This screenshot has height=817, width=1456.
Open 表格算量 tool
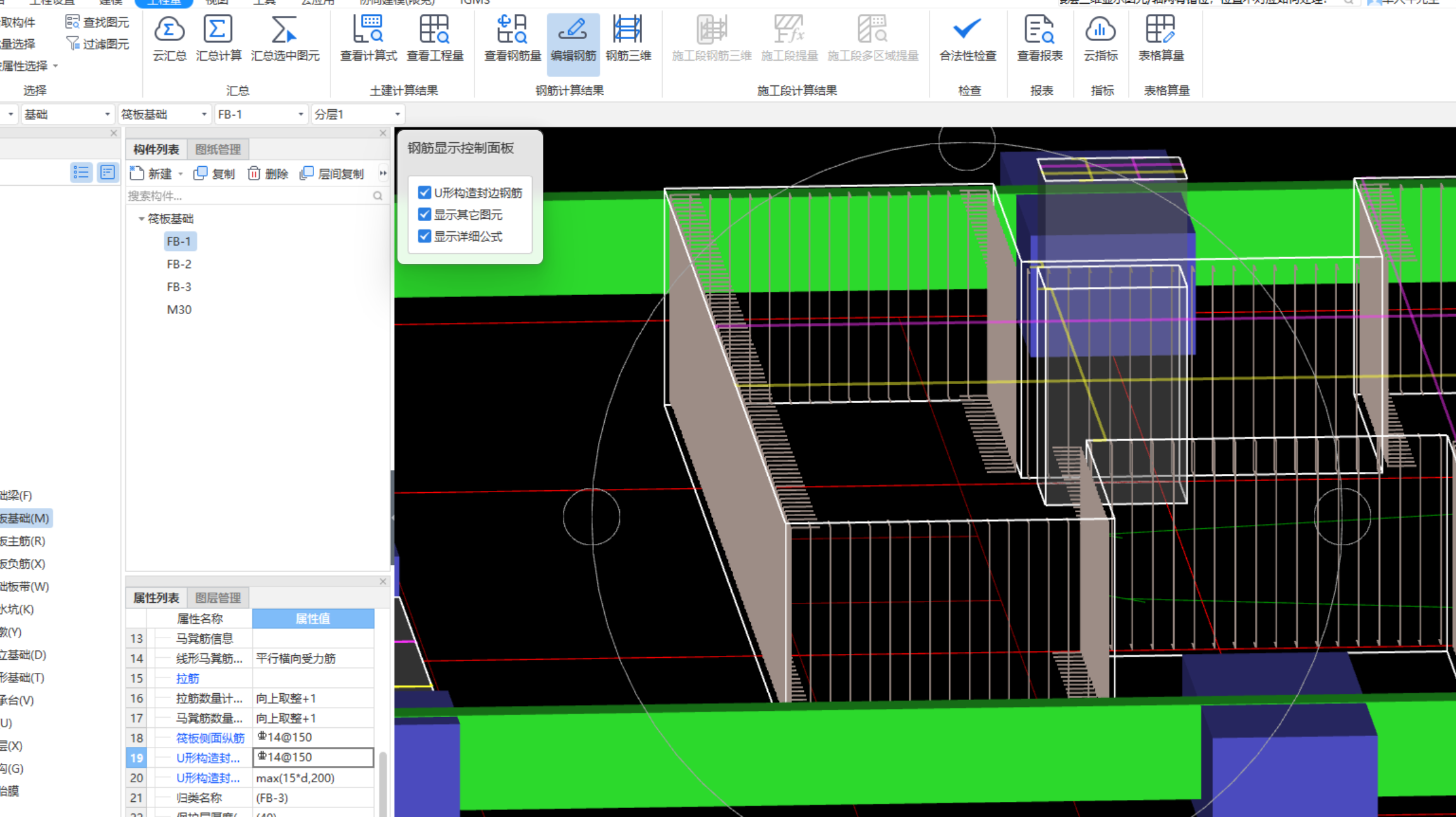(1161, 38)
